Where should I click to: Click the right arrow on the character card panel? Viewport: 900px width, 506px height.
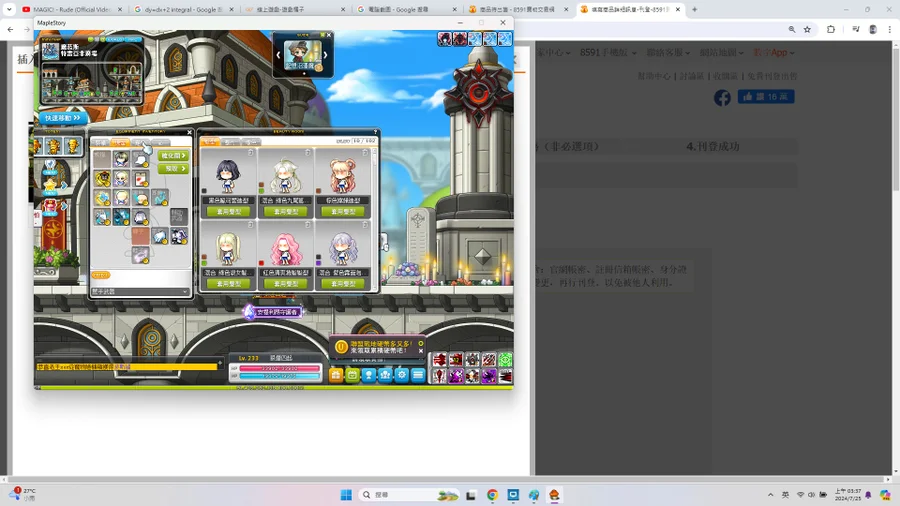click(325, 55)
